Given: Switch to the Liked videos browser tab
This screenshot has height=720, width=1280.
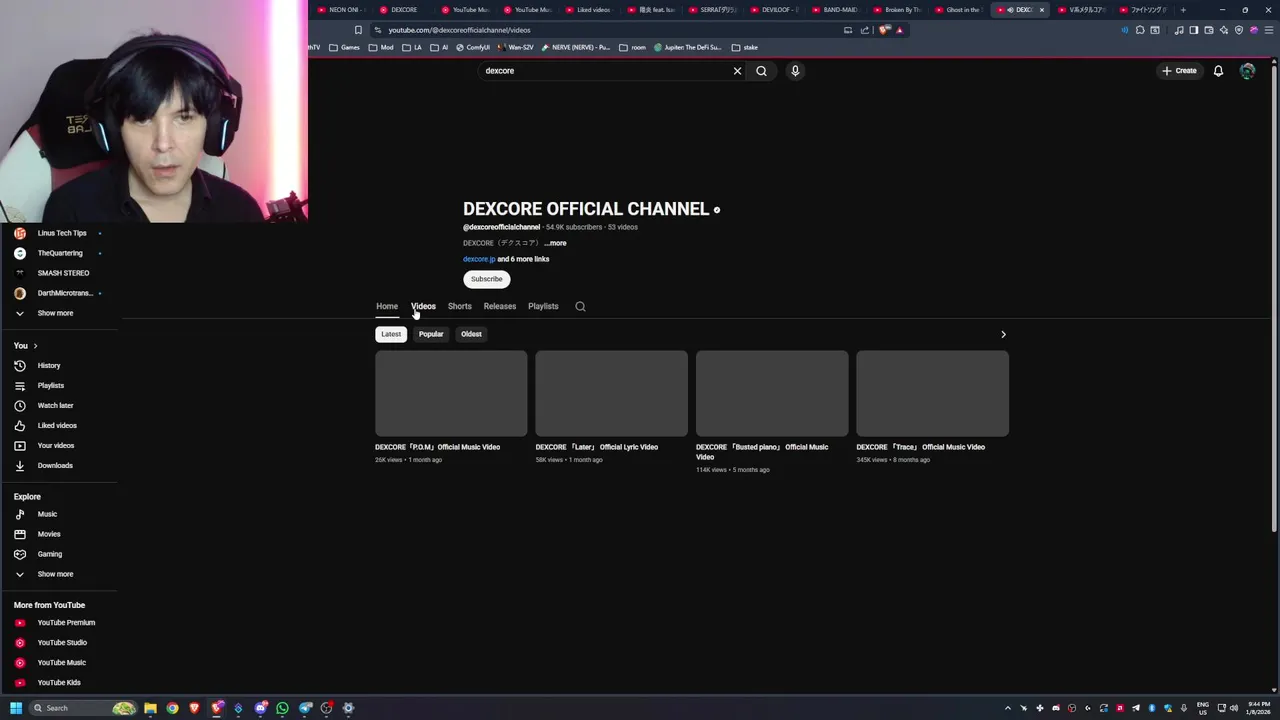Looking at the screenshot, I should [x=588, y=10].
